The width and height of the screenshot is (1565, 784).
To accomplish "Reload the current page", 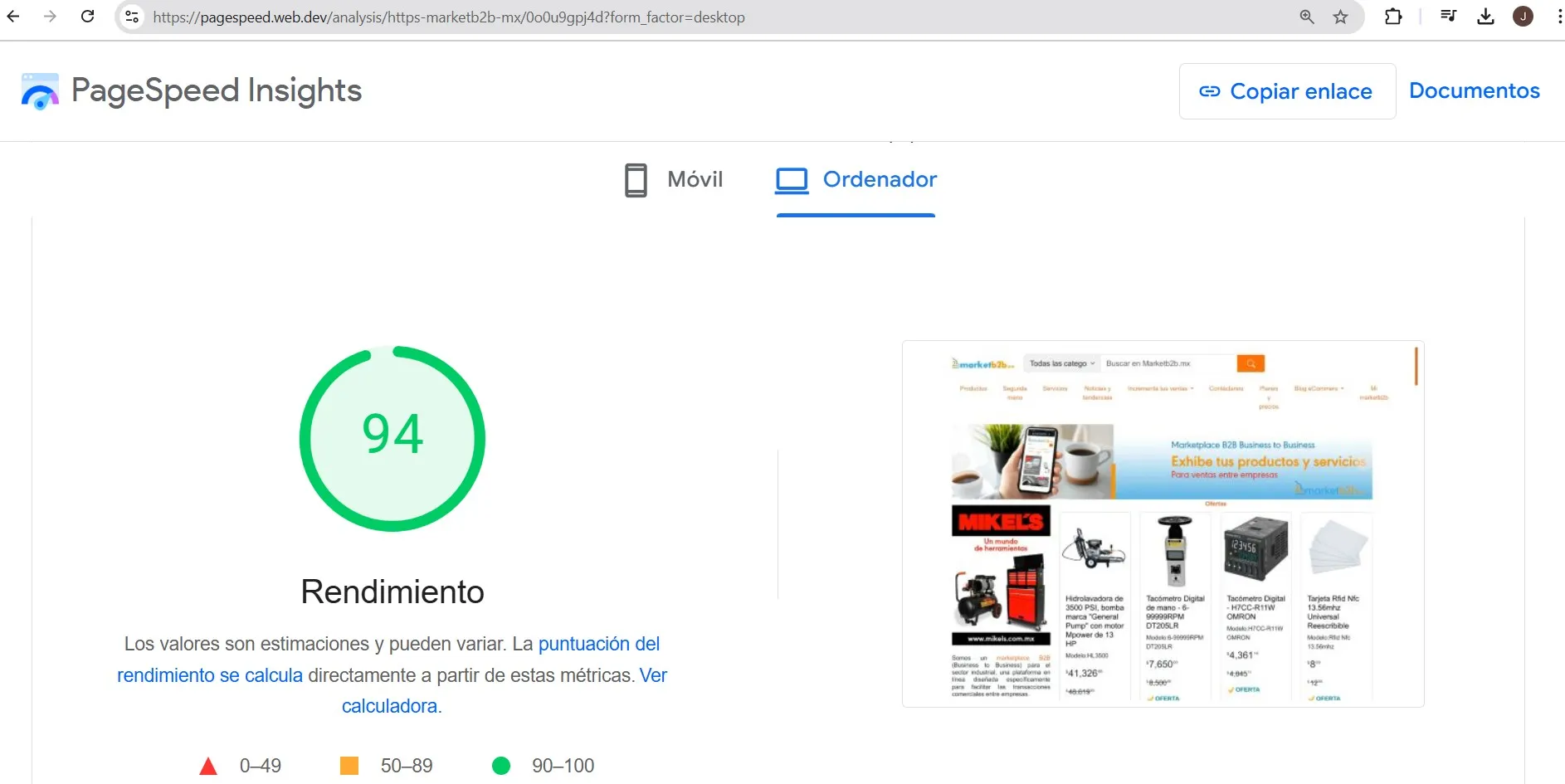I will 87,17.
